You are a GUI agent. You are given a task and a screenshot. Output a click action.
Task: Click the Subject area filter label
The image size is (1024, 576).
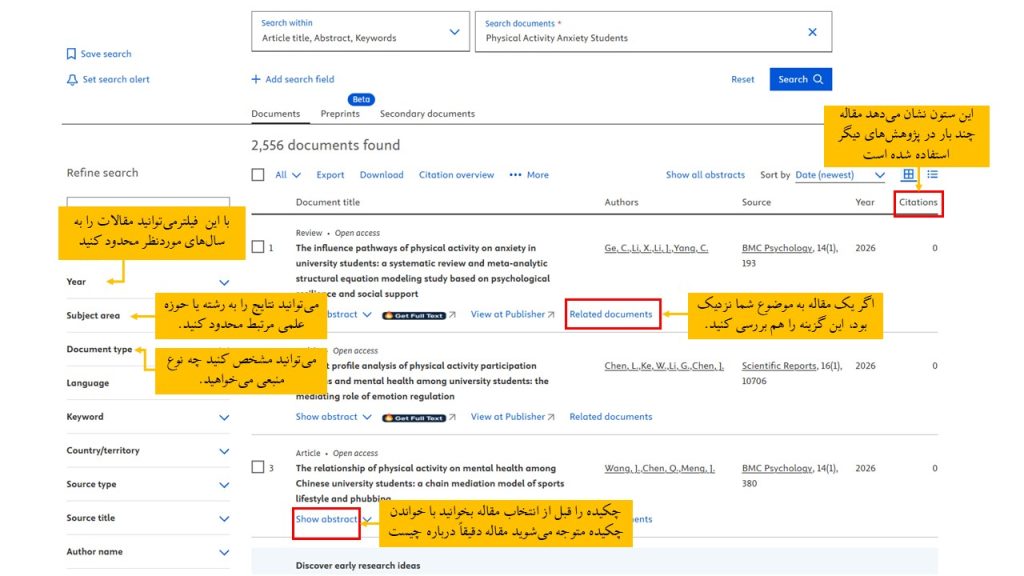click(x=93, y=315)
